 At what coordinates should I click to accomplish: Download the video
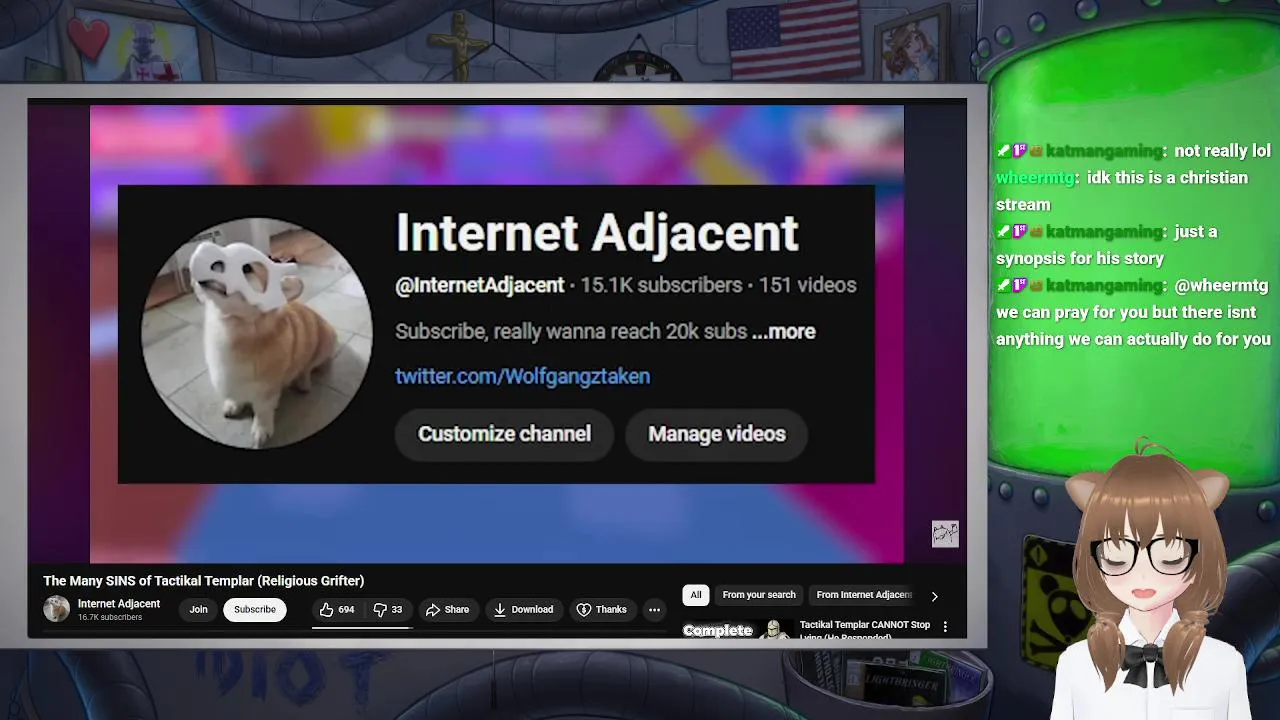coord(523,610)
